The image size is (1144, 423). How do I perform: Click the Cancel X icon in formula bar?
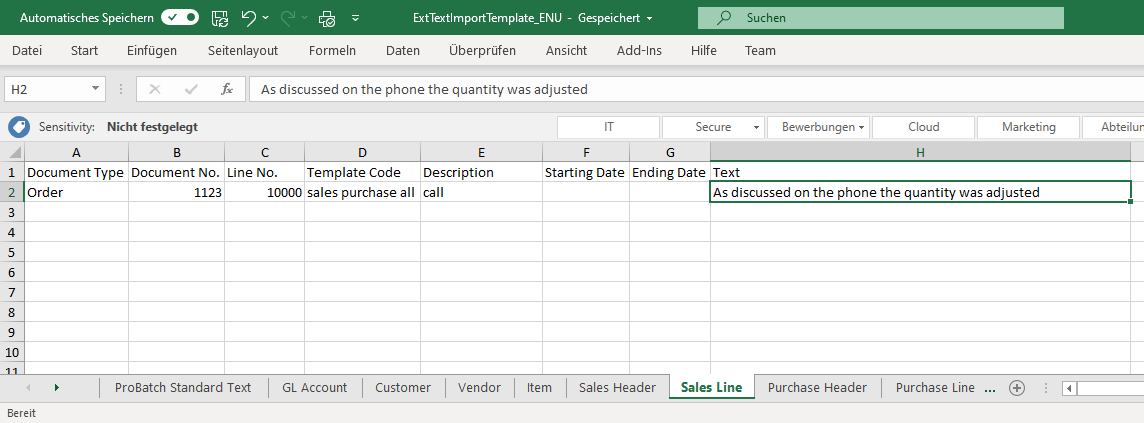click(155, 89)
